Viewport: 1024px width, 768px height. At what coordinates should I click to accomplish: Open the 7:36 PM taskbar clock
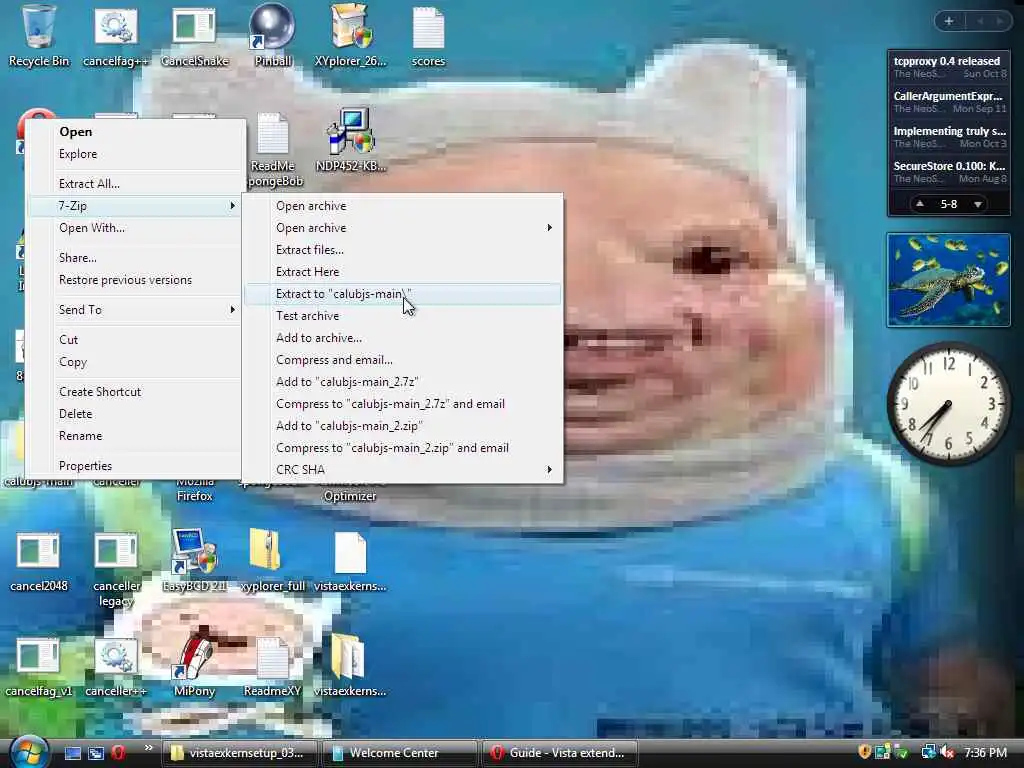[985, 753]
